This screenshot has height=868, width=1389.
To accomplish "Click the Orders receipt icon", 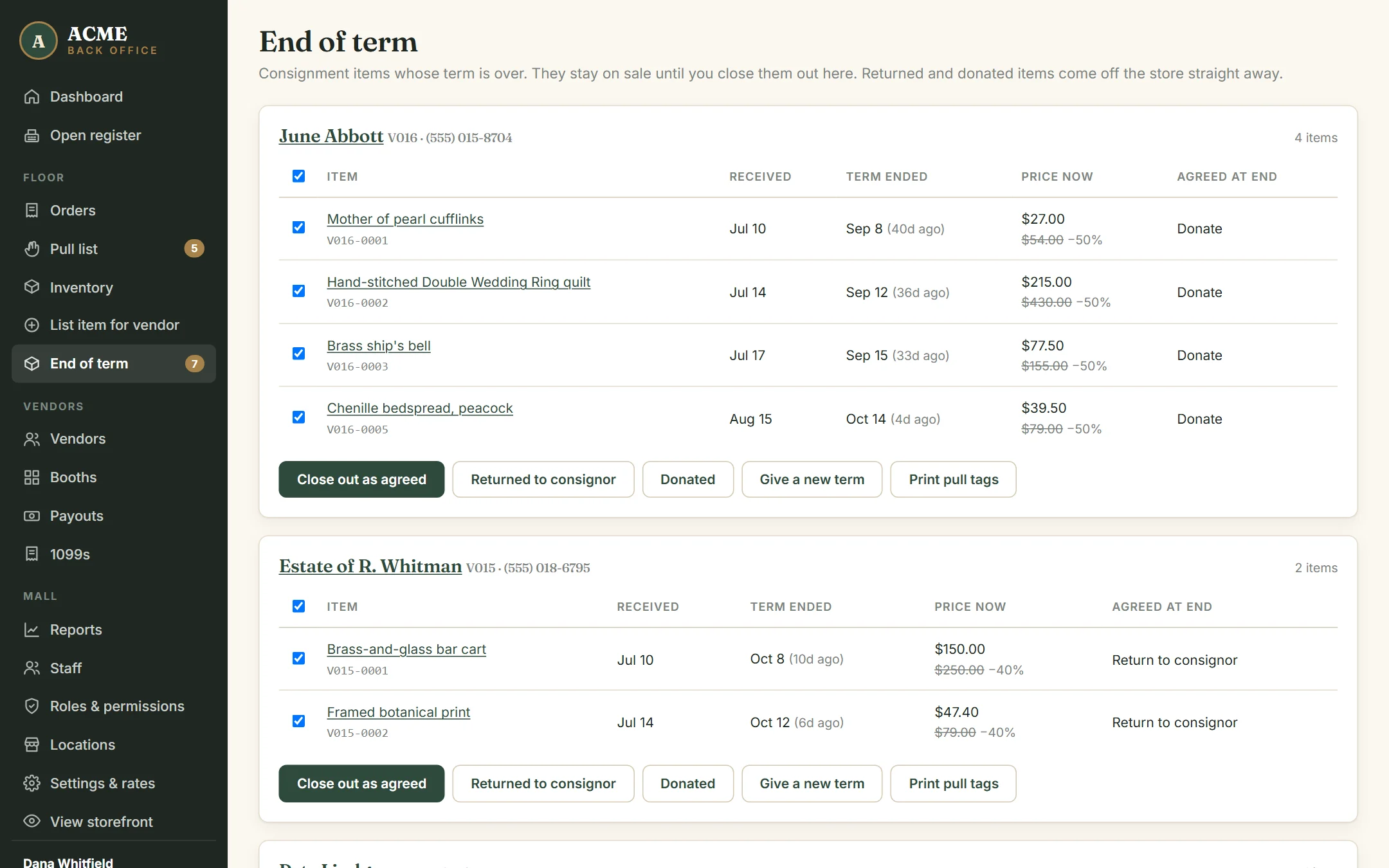I will pyautogui.click(x=32, y=210).
